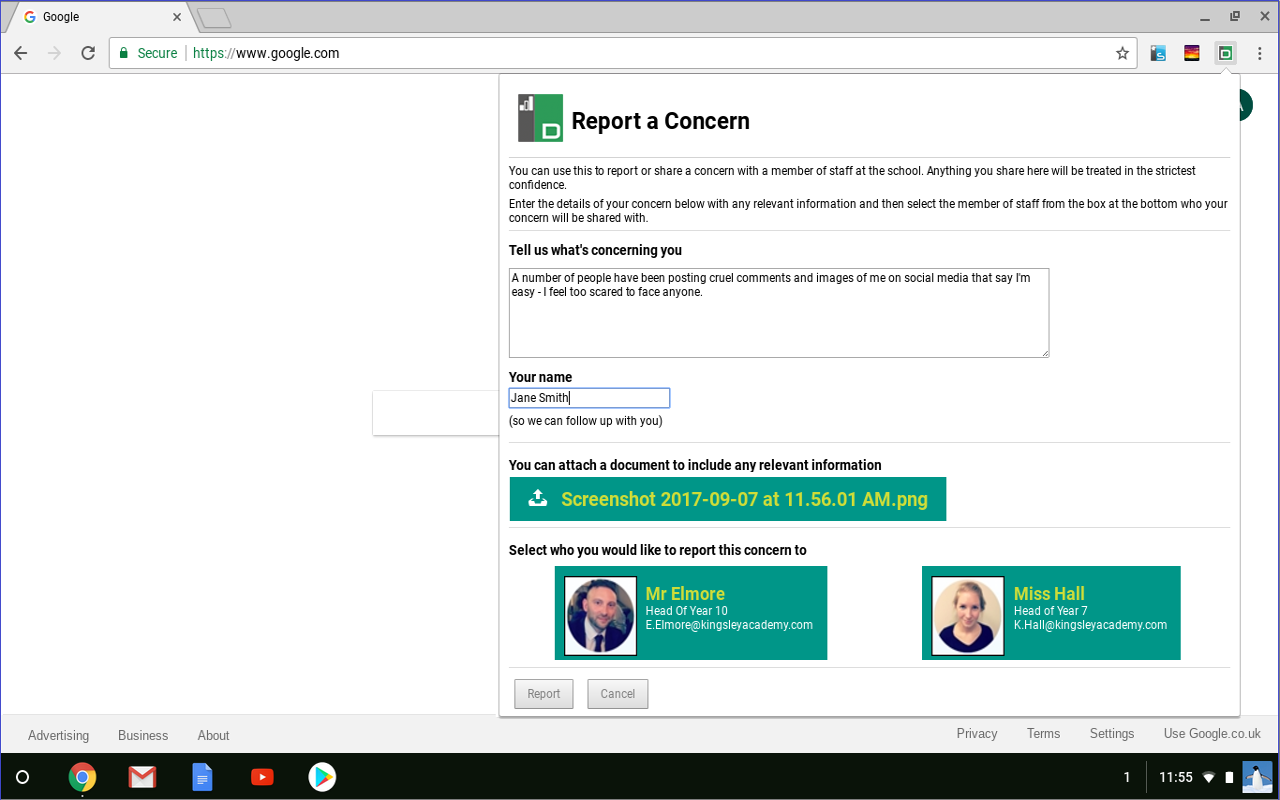The image size is (1280, 800).
Task: Select the Google browser tab
Action: point(100,17)
